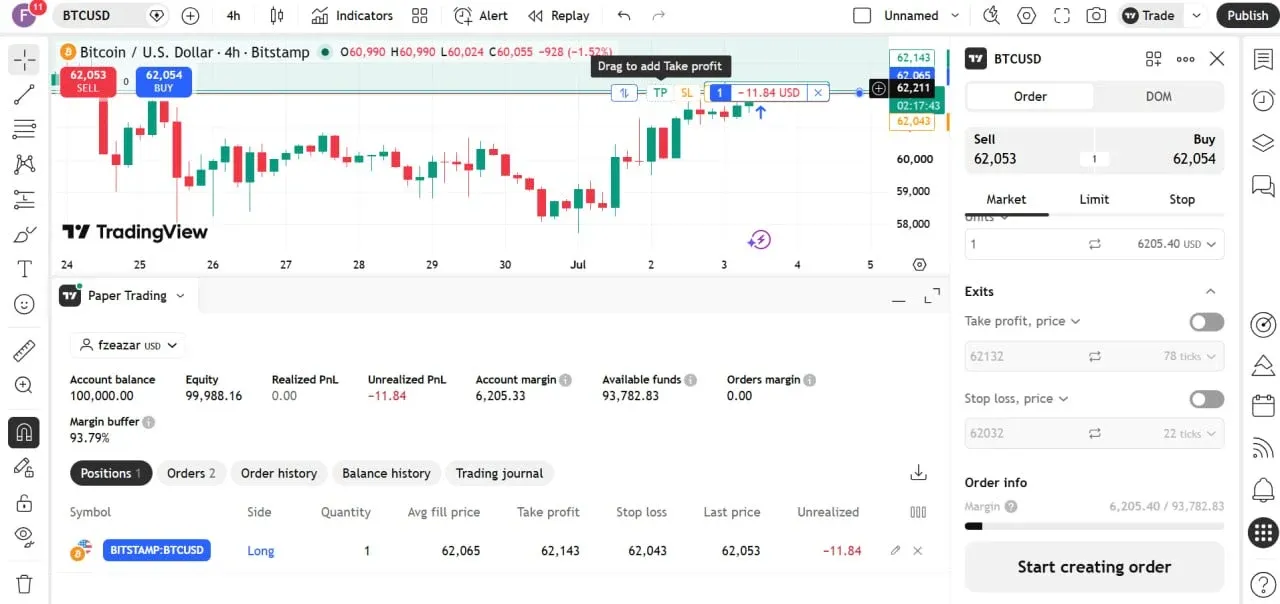The image size is (1280, 604).
Task: Open watchlist panel in right sidebar
Action: [x=1263, y=59]
